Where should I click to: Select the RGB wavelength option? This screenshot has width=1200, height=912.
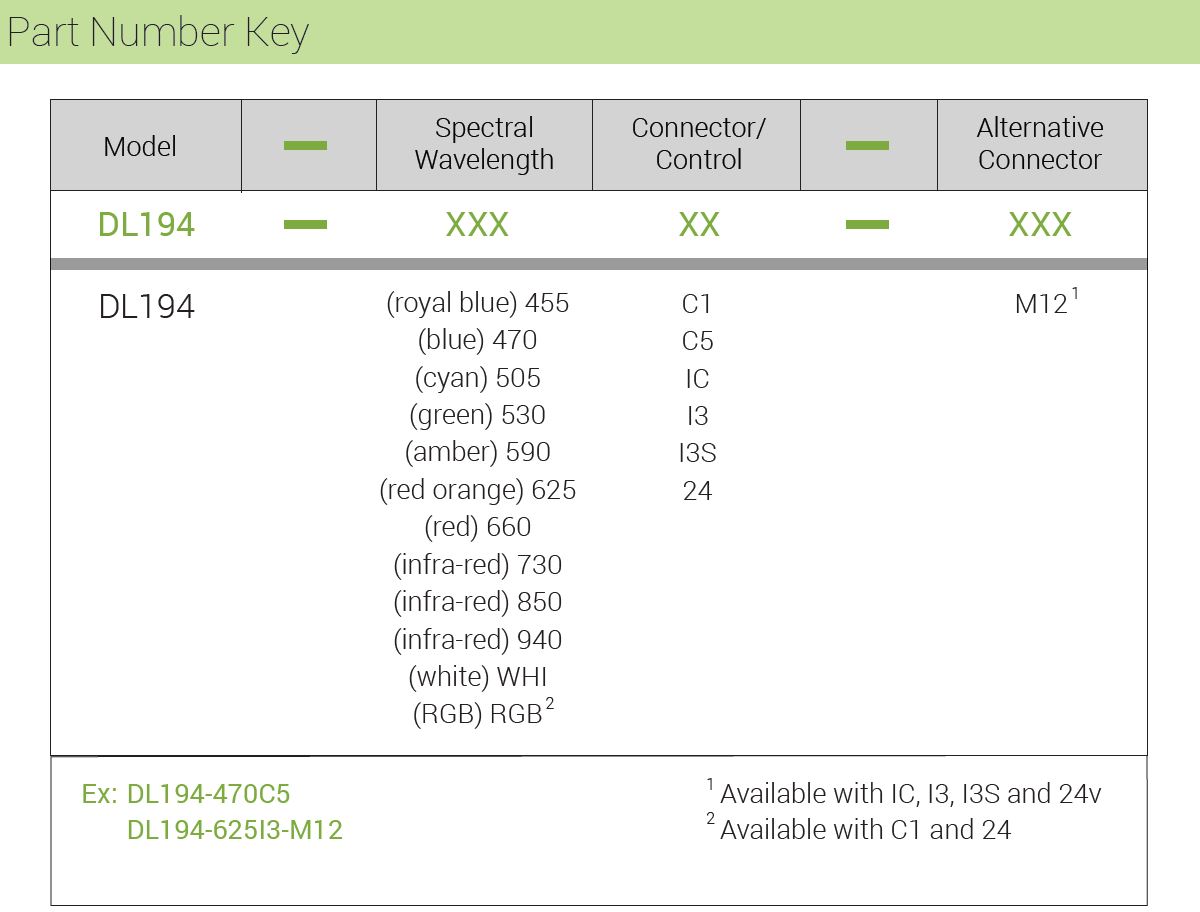(480, 714)
